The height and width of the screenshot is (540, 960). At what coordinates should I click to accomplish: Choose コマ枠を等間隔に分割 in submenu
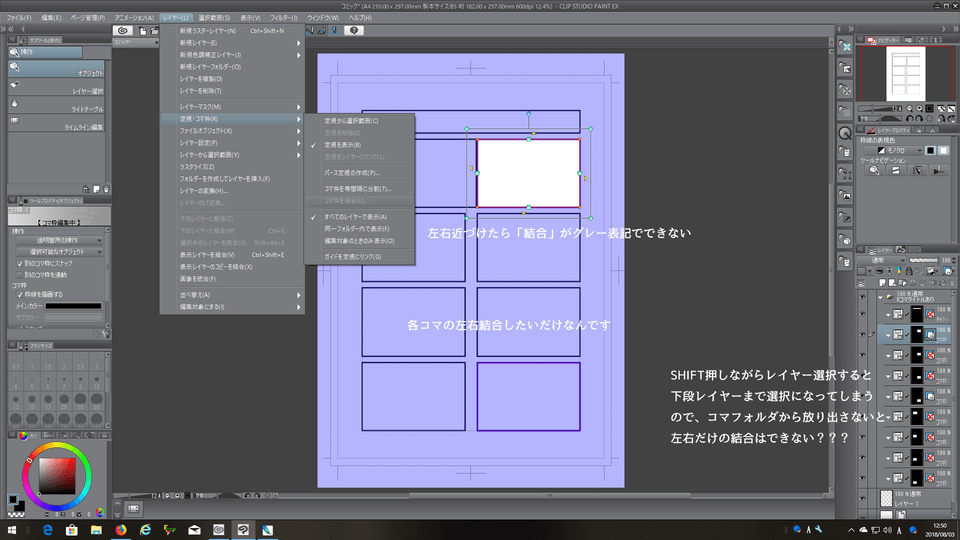357,188
